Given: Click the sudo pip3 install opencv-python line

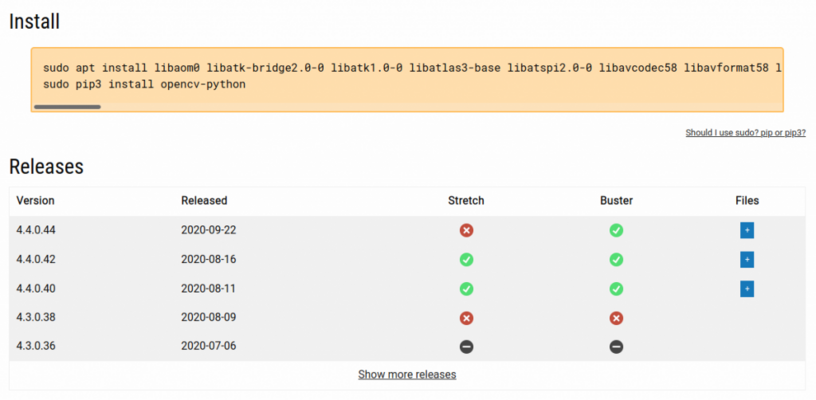Looking at the screenshot, I should coord(145,84).
